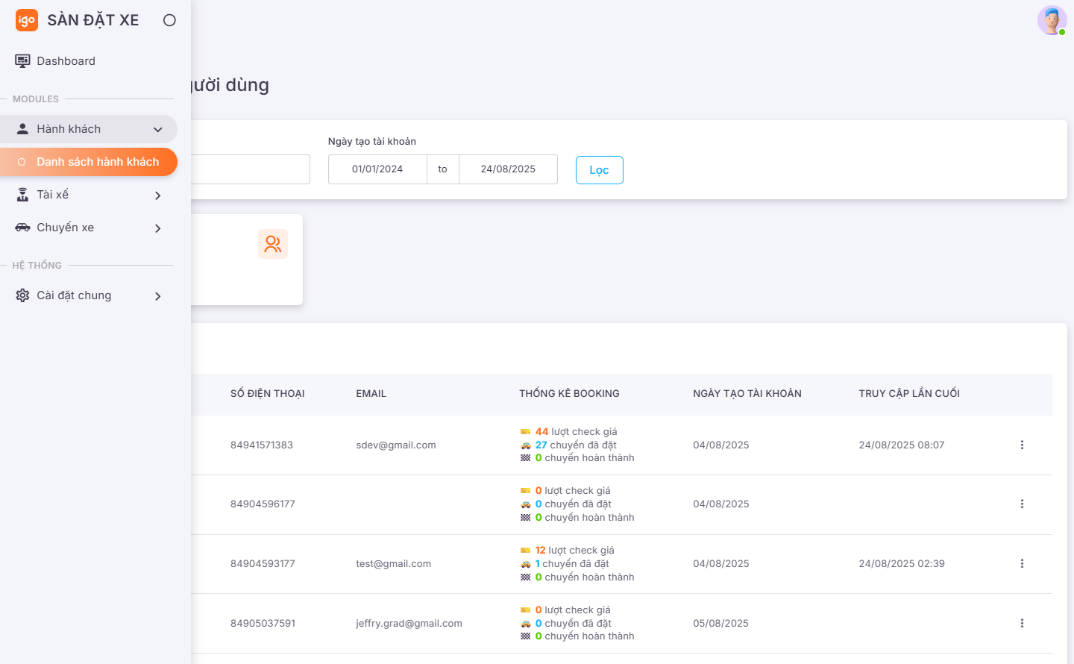Set end date field 24/08/2025
The height and width of the screenshot is (664, 1074).
coord(508,169)
